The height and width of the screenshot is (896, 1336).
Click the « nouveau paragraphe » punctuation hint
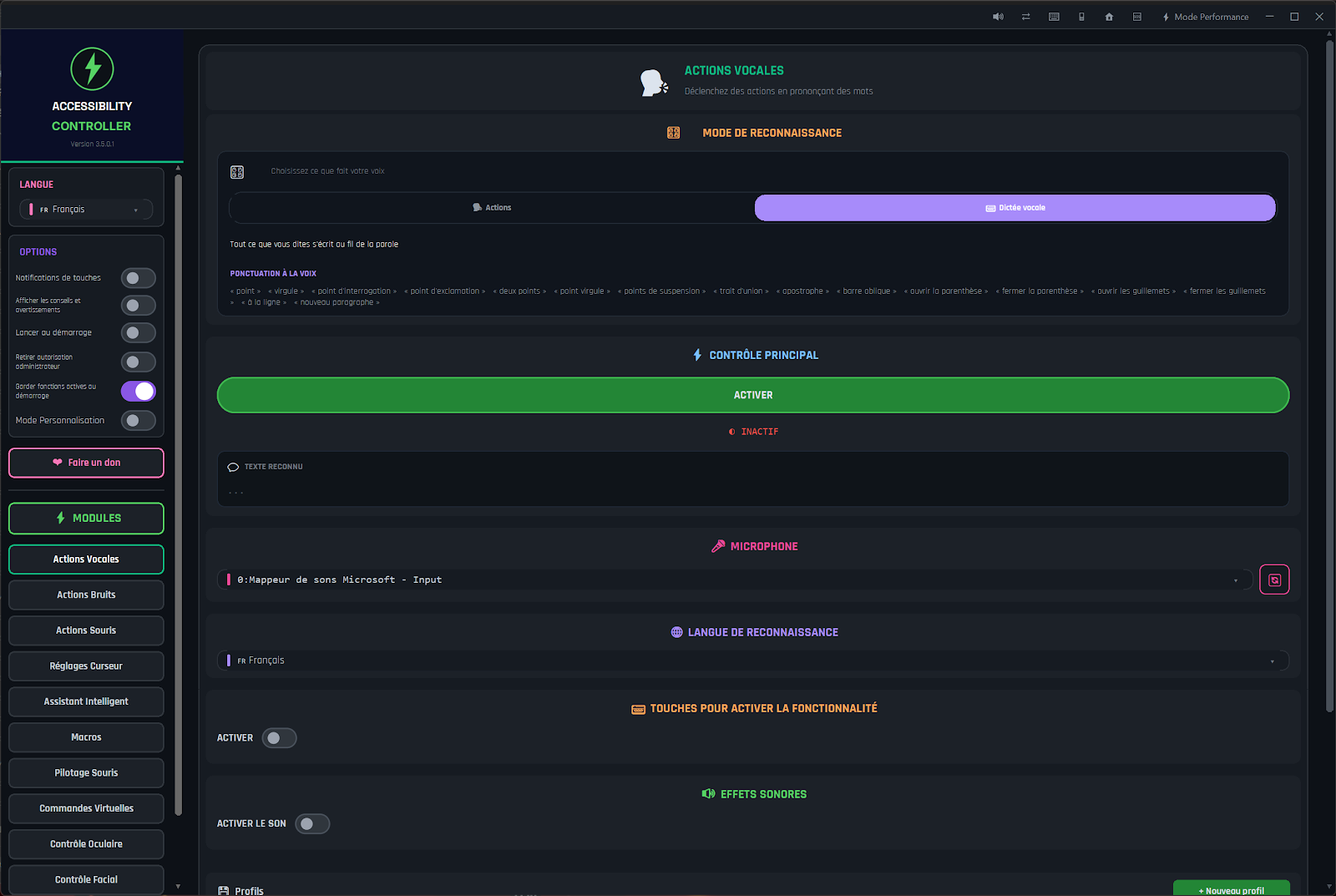[337, 303]
